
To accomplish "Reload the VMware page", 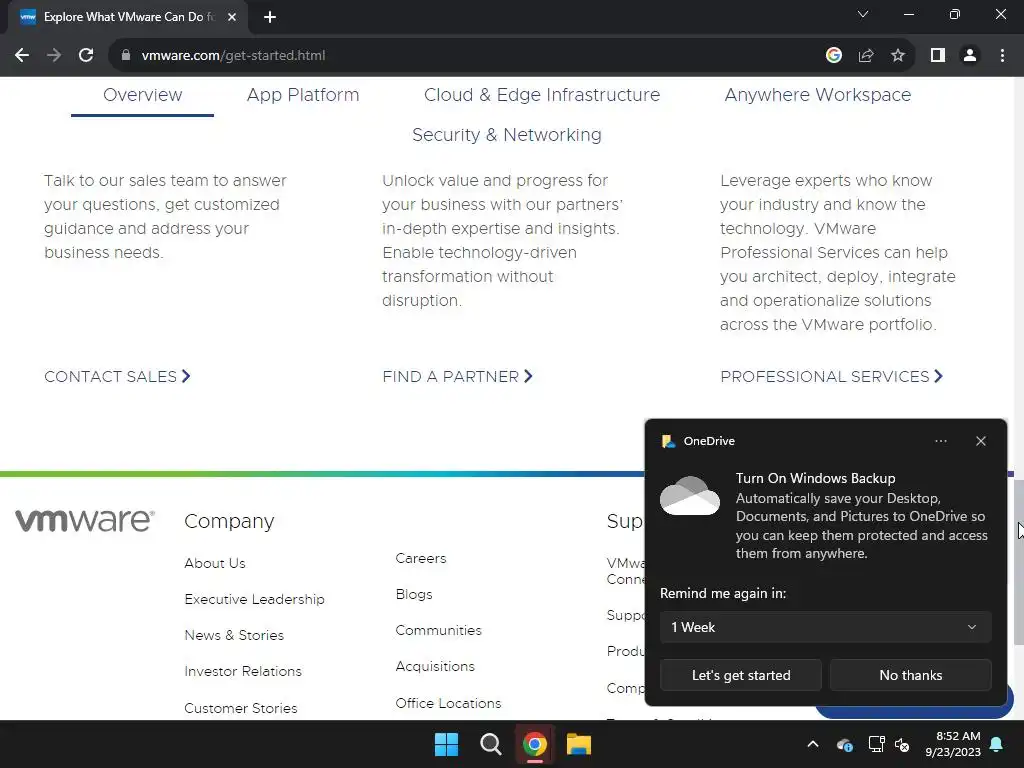I will pyautogui.click(x=86, y=56).
